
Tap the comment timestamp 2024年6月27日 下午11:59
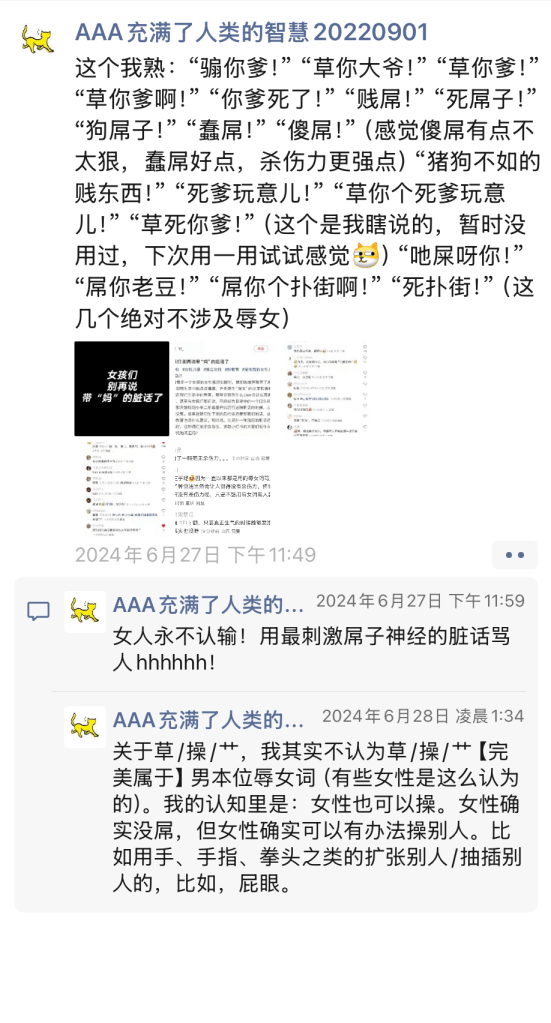click(x=420, y=601)
